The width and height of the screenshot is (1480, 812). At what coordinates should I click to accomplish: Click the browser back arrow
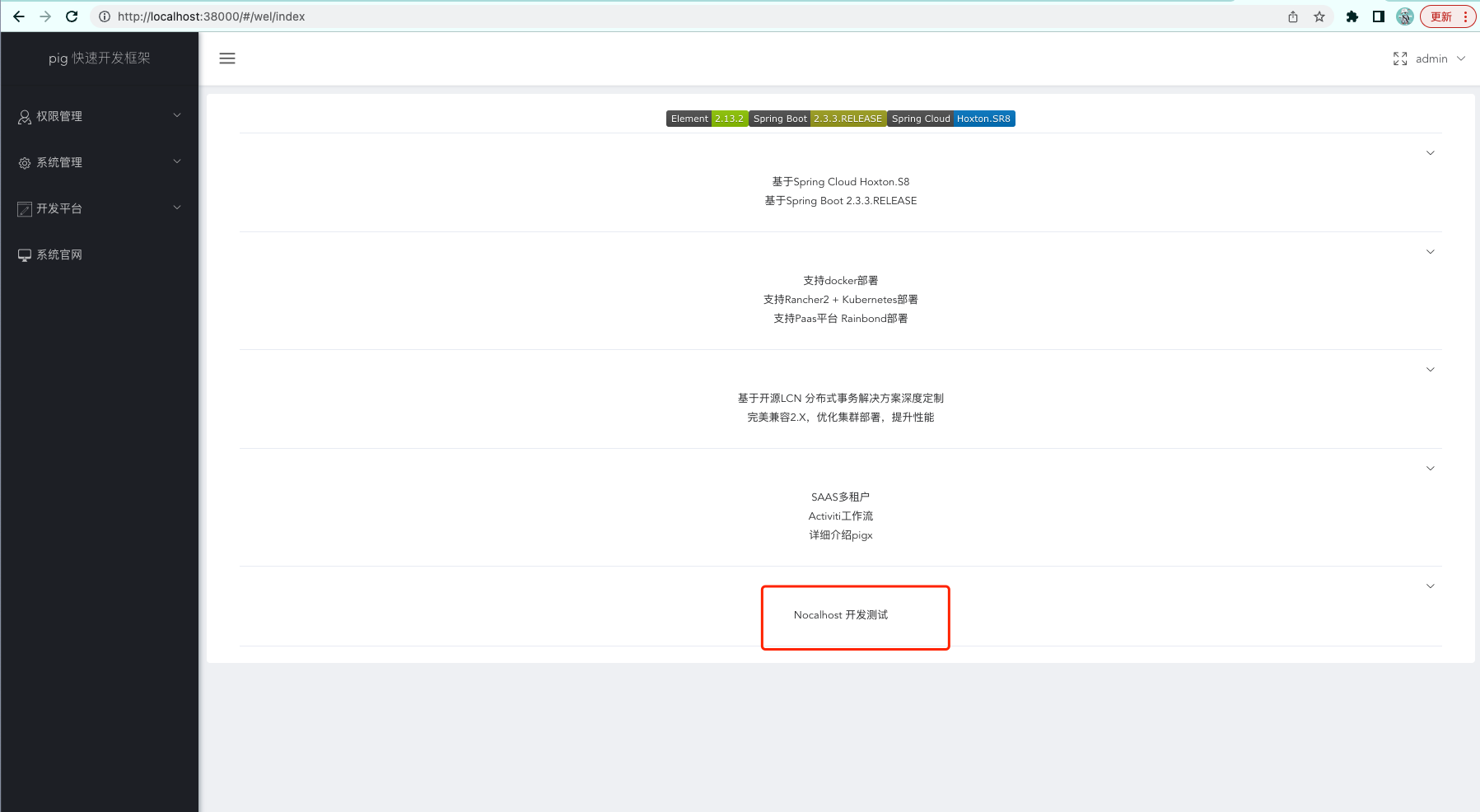19,16
